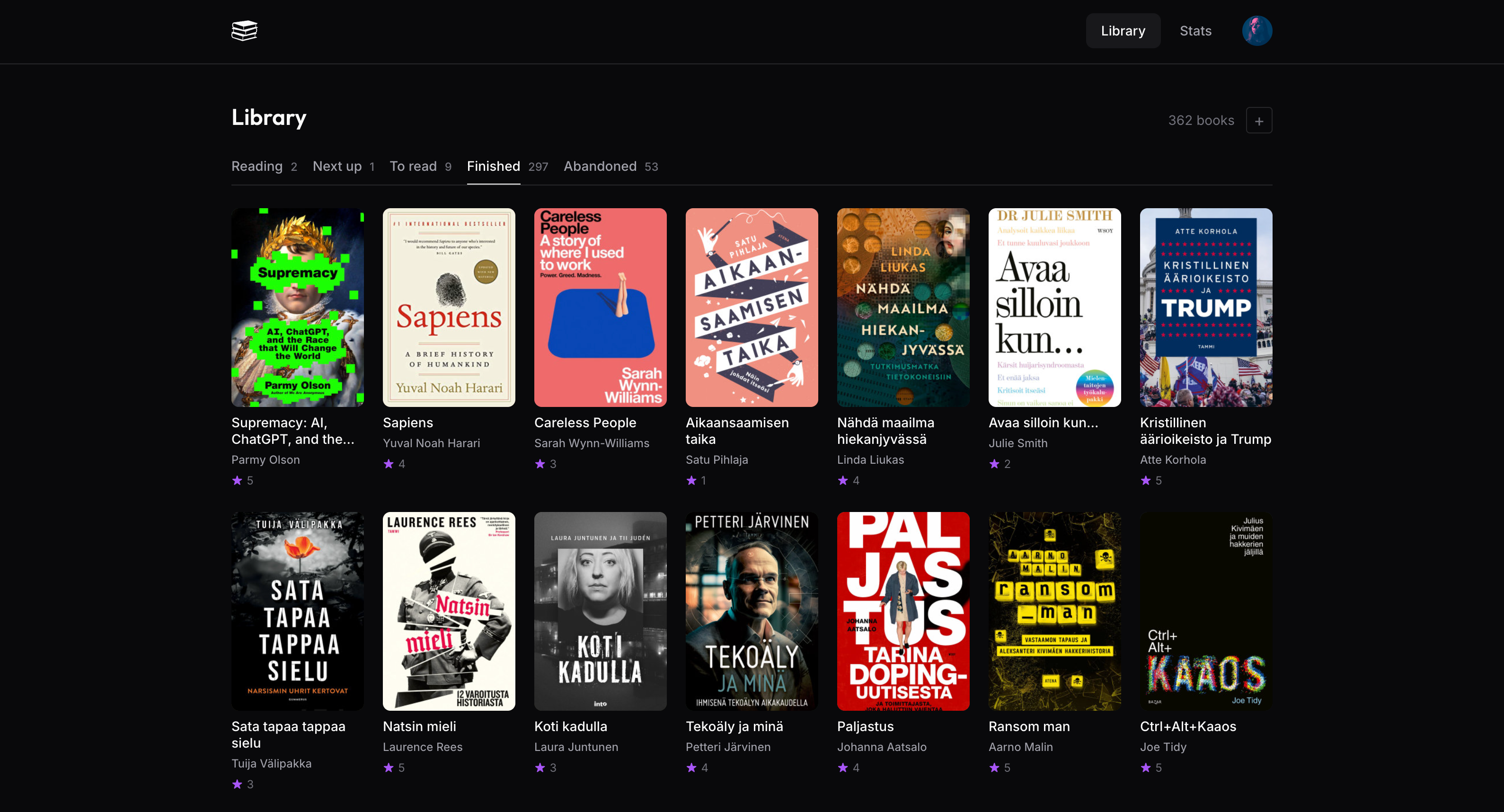Click the Aikaansaamisen taika title link
This screenshot has width=1504, height=812.
737,431
